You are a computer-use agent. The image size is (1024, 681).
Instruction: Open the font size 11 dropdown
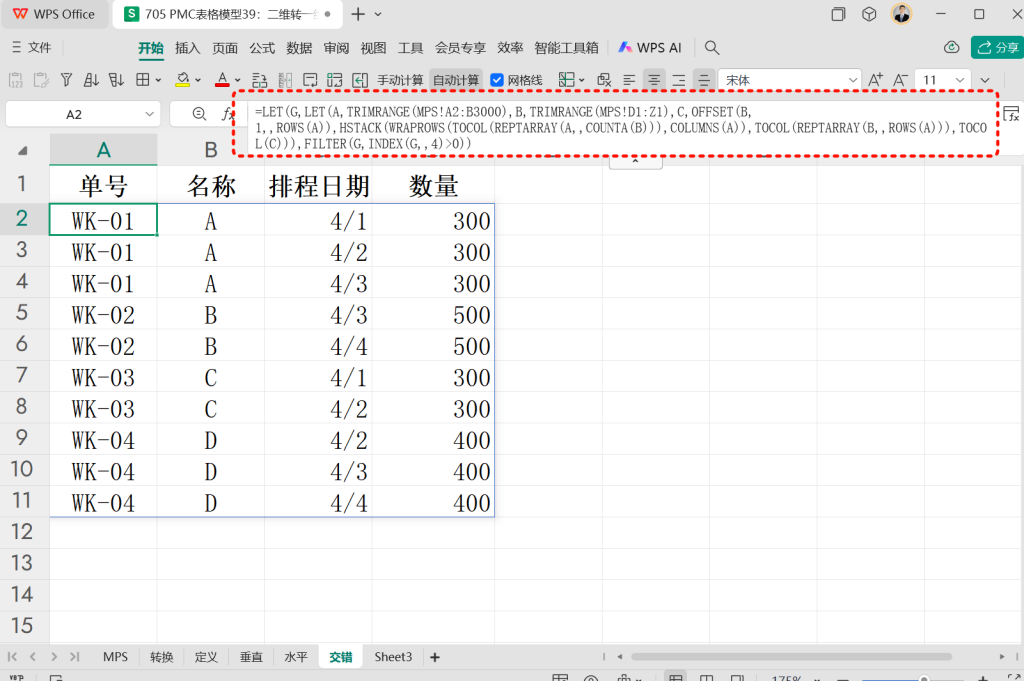coord(960,80)
